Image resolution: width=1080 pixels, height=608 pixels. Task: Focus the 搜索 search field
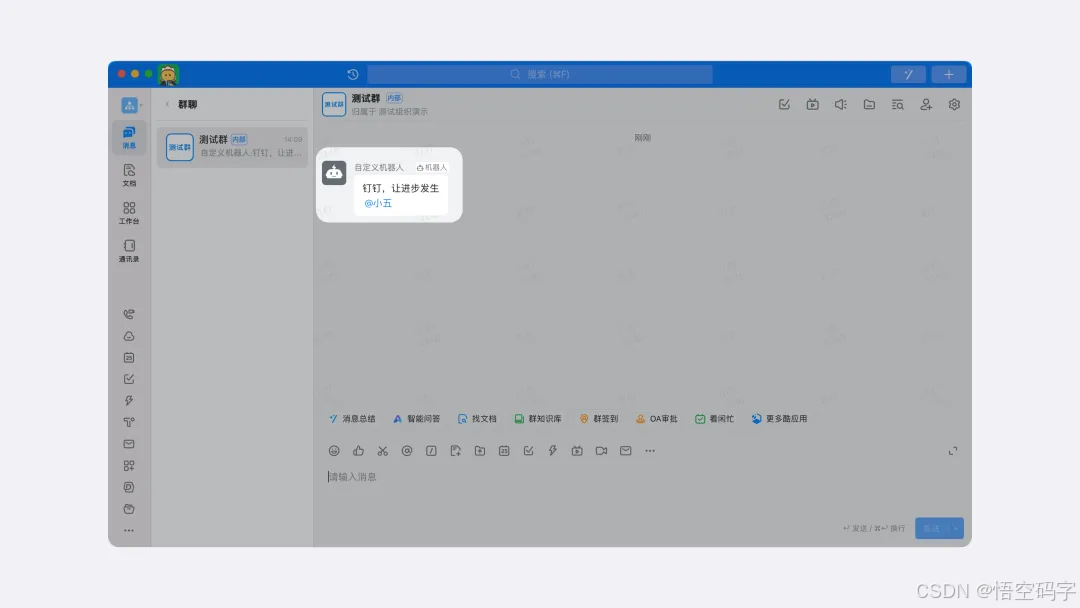coord(540,74)
